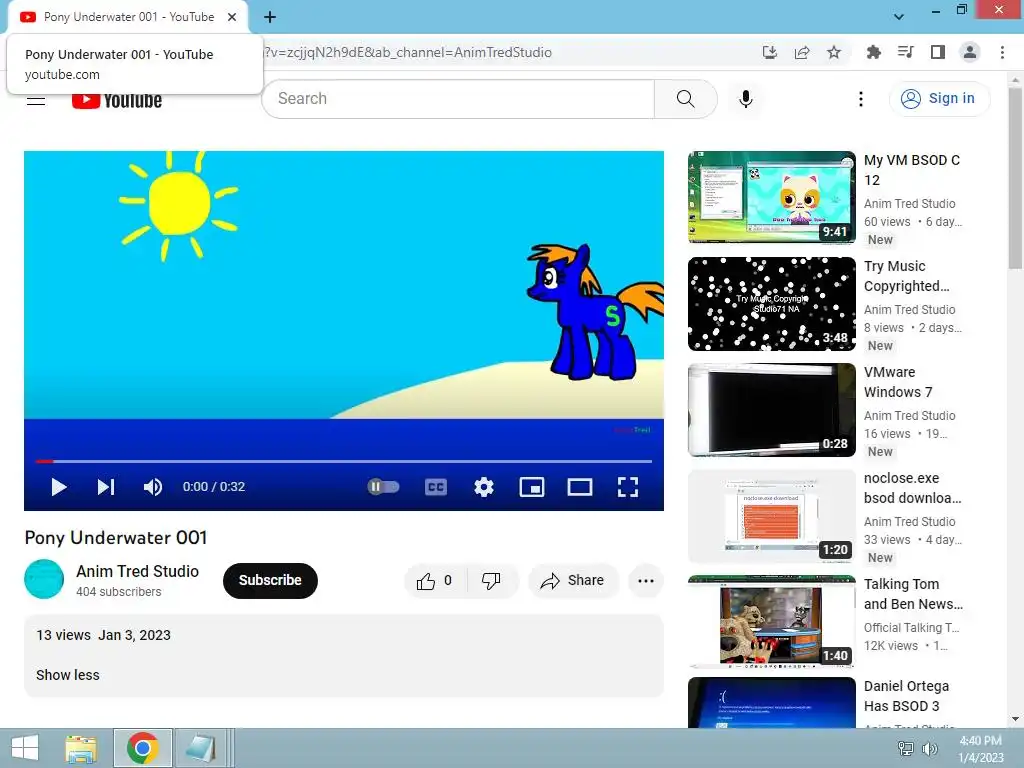Open system tray volume speaker
This screenshot has height=768, width=1024.
tap(929, 748)
